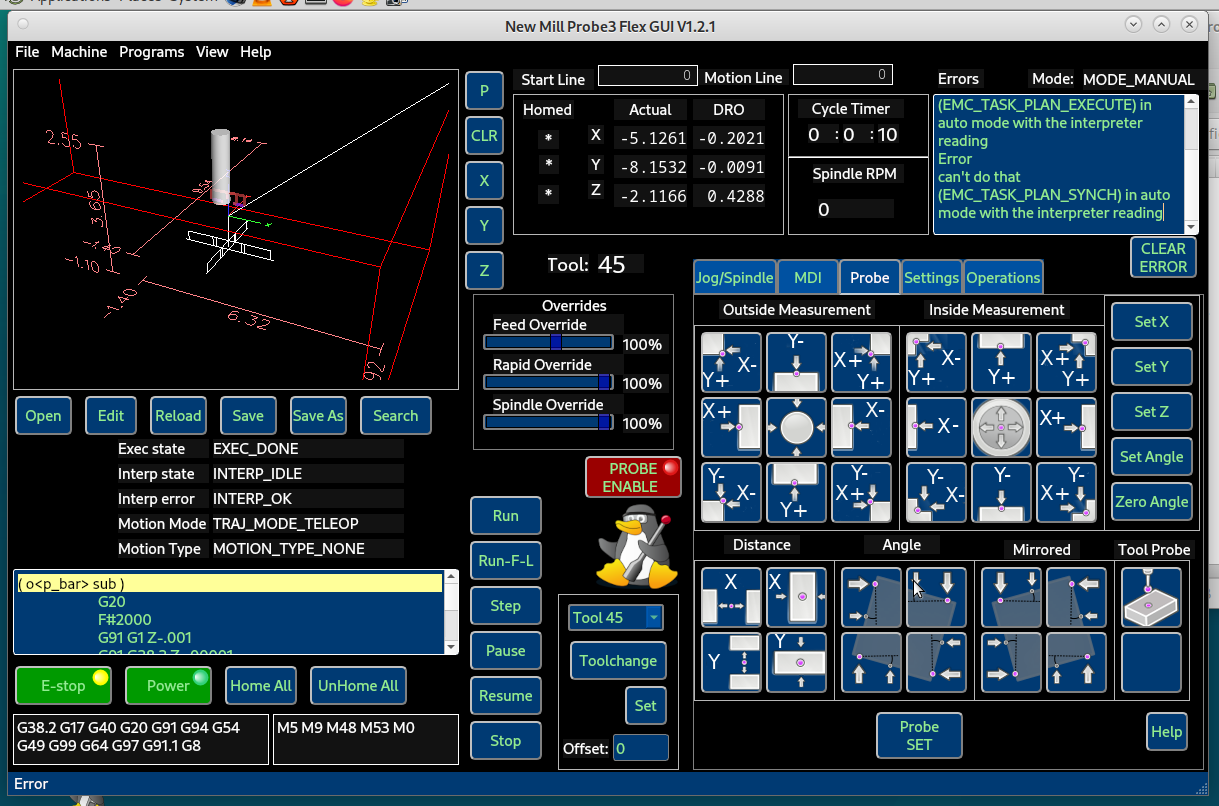The width and height of the screenshot is (1219, 806).
Task: Click the Offset input field
Action: point(640,748)
